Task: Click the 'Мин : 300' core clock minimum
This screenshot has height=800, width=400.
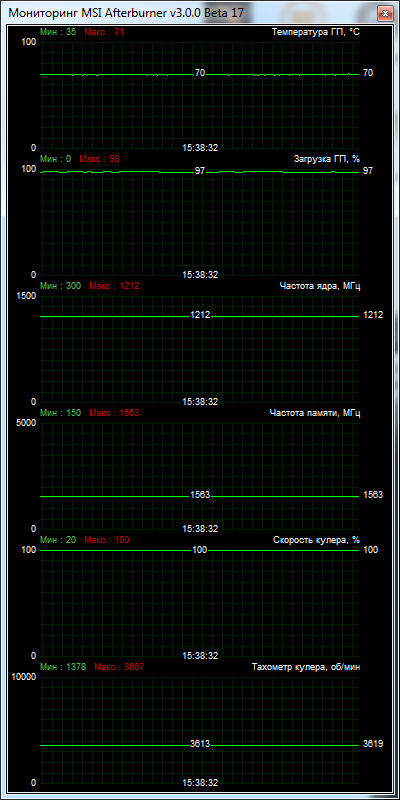Action: [x=60, y=286]
